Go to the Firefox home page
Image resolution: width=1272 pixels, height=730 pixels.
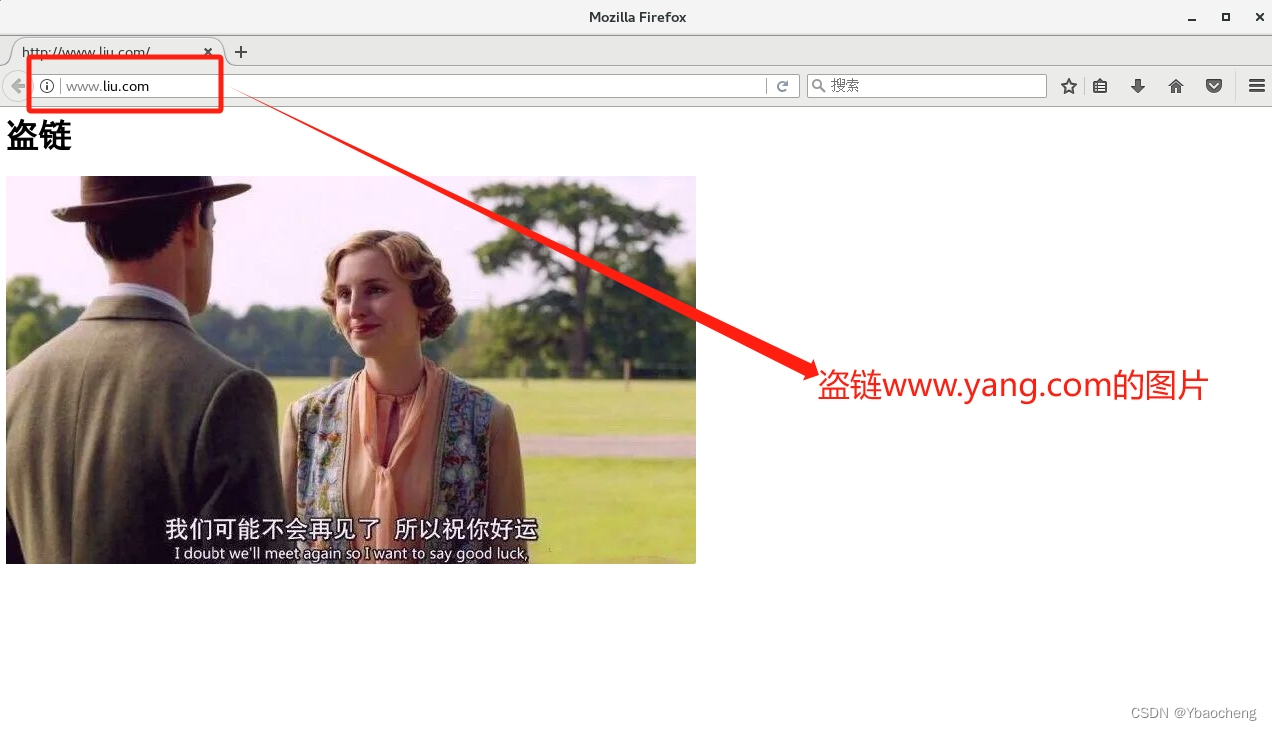click(x=1176, y=86)
